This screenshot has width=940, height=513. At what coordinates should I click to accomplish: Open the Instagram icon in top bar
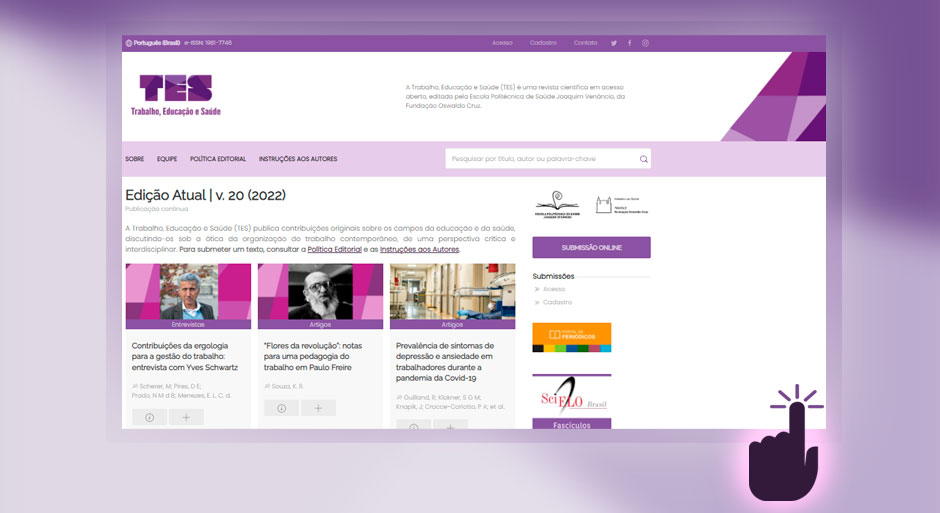click(x=646, y=43)
